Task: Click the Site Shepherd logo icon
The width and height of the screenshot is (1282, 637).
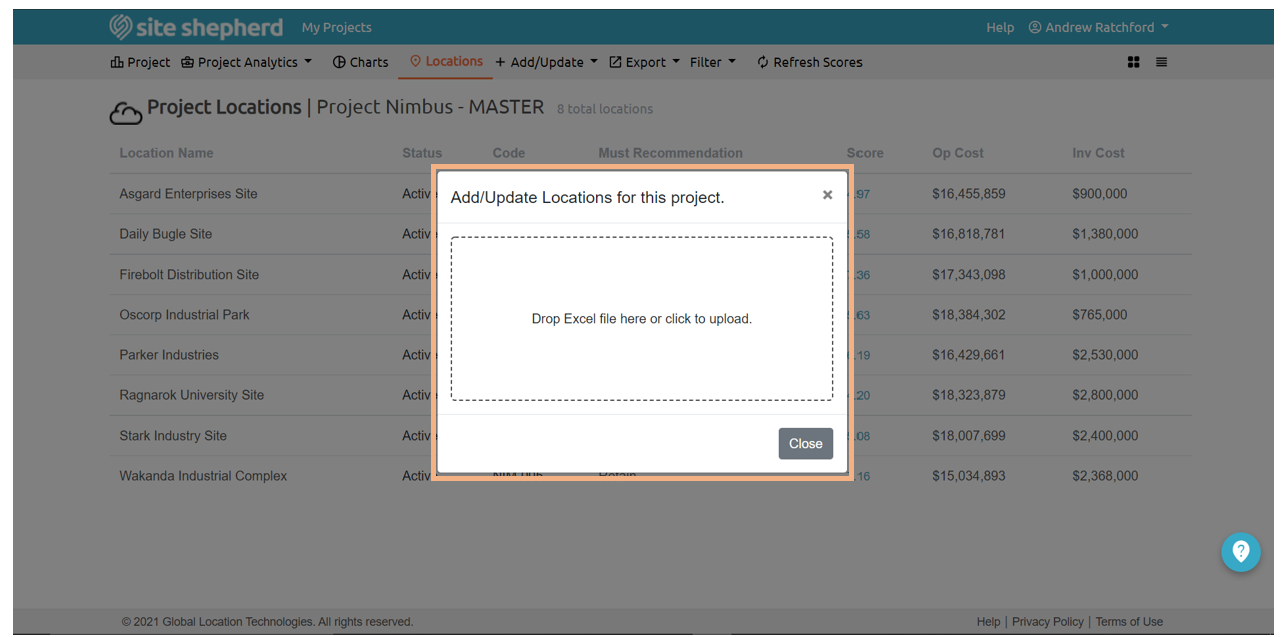Action: pyautogui.click(x=121, y=27)
